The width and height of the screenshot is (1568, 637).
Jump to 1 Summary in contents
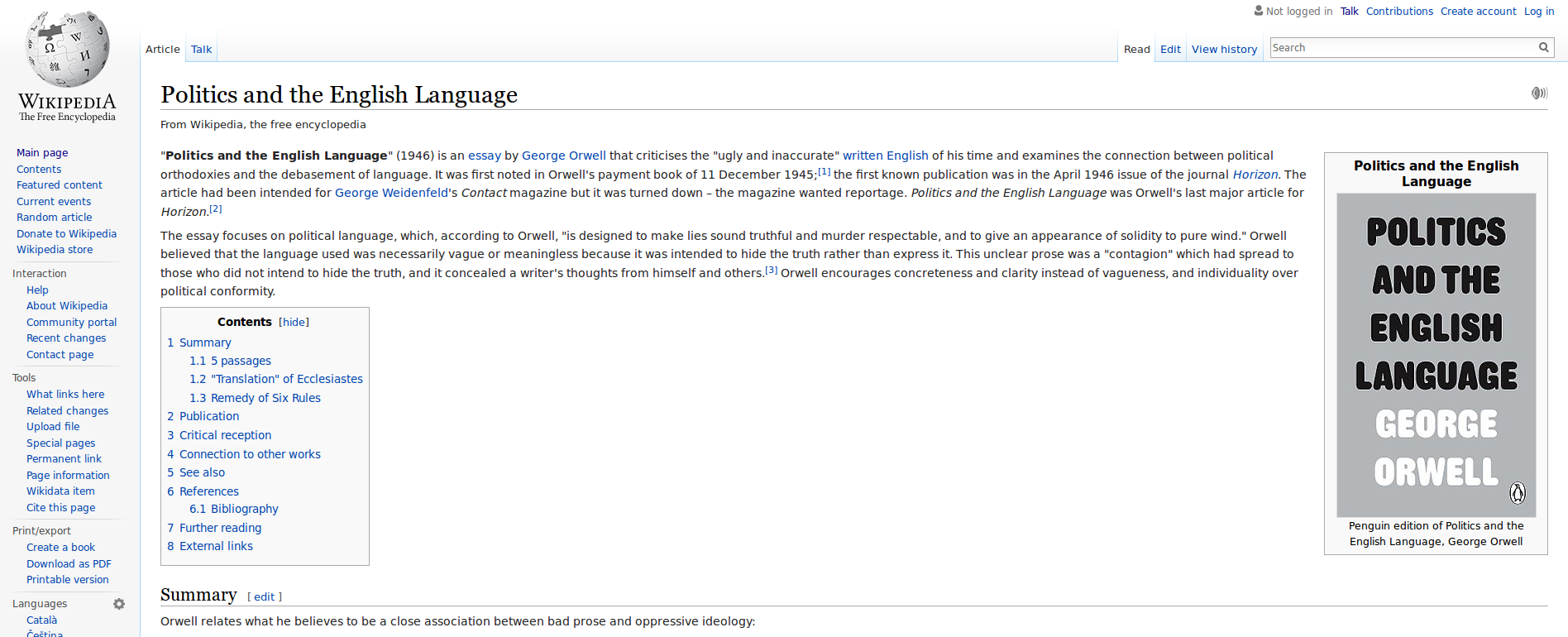tap(199, 342)
